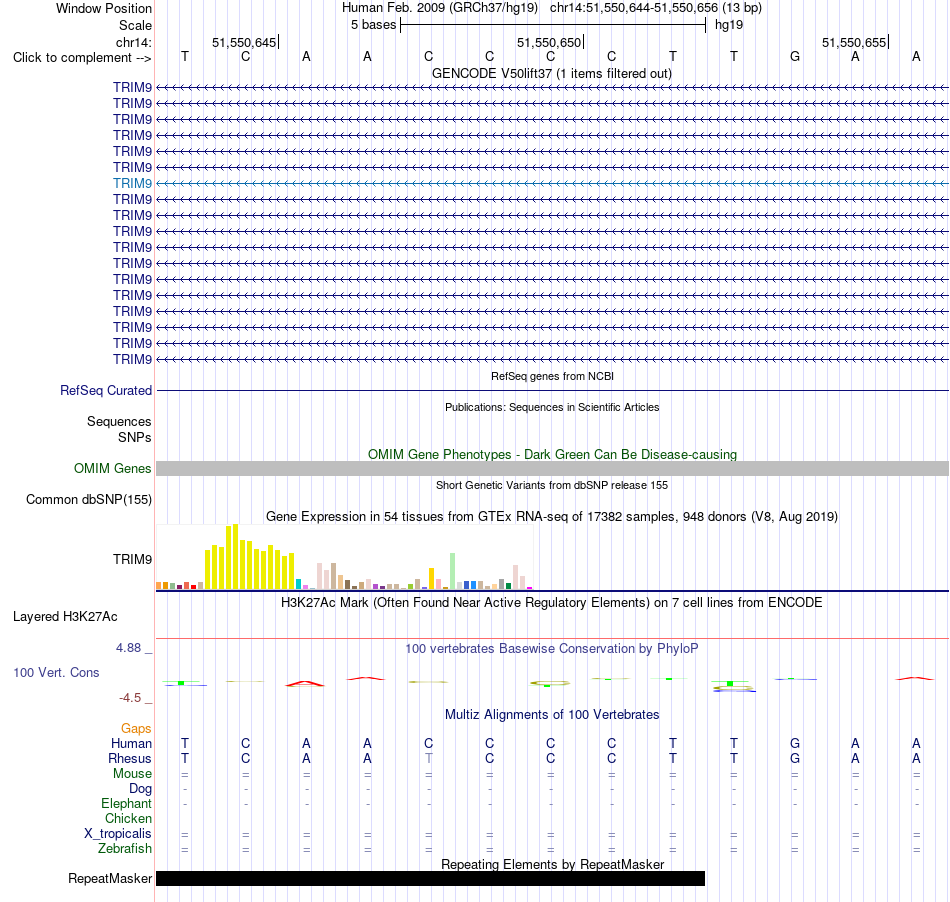Open "Short Genetic Variants from dbSNP release 155"
The height and width of the screenshot is (902, 950).
pyautogui.click(x=552, y=485)
